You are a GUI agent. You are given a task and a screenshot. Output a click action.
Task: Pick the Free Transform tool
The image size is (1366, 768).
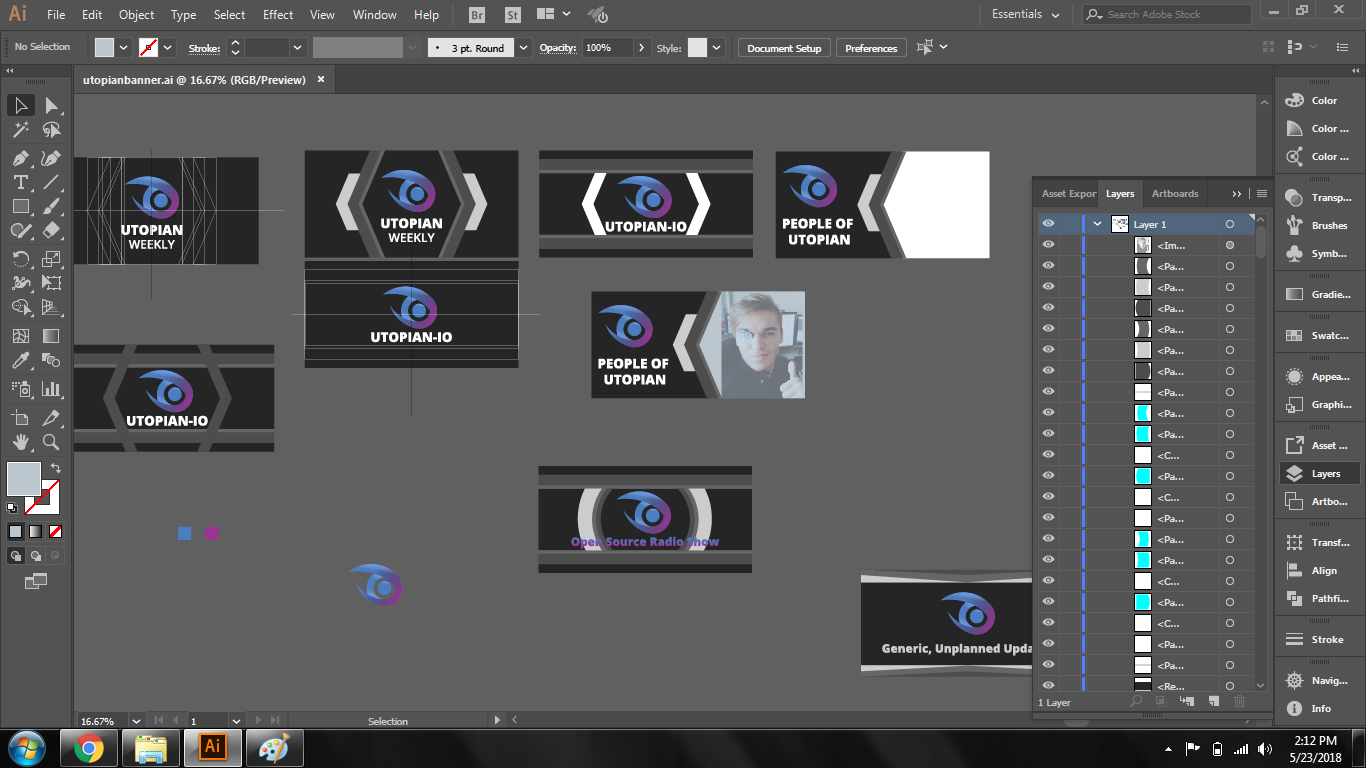(51, 282)
